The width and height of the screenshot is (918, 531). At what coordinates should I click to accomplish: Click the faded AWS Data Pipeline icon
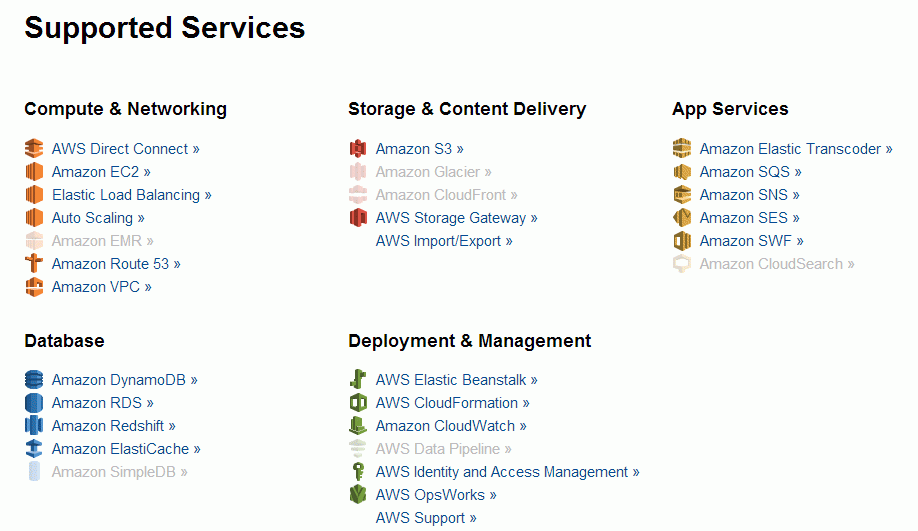coord(358,448)
